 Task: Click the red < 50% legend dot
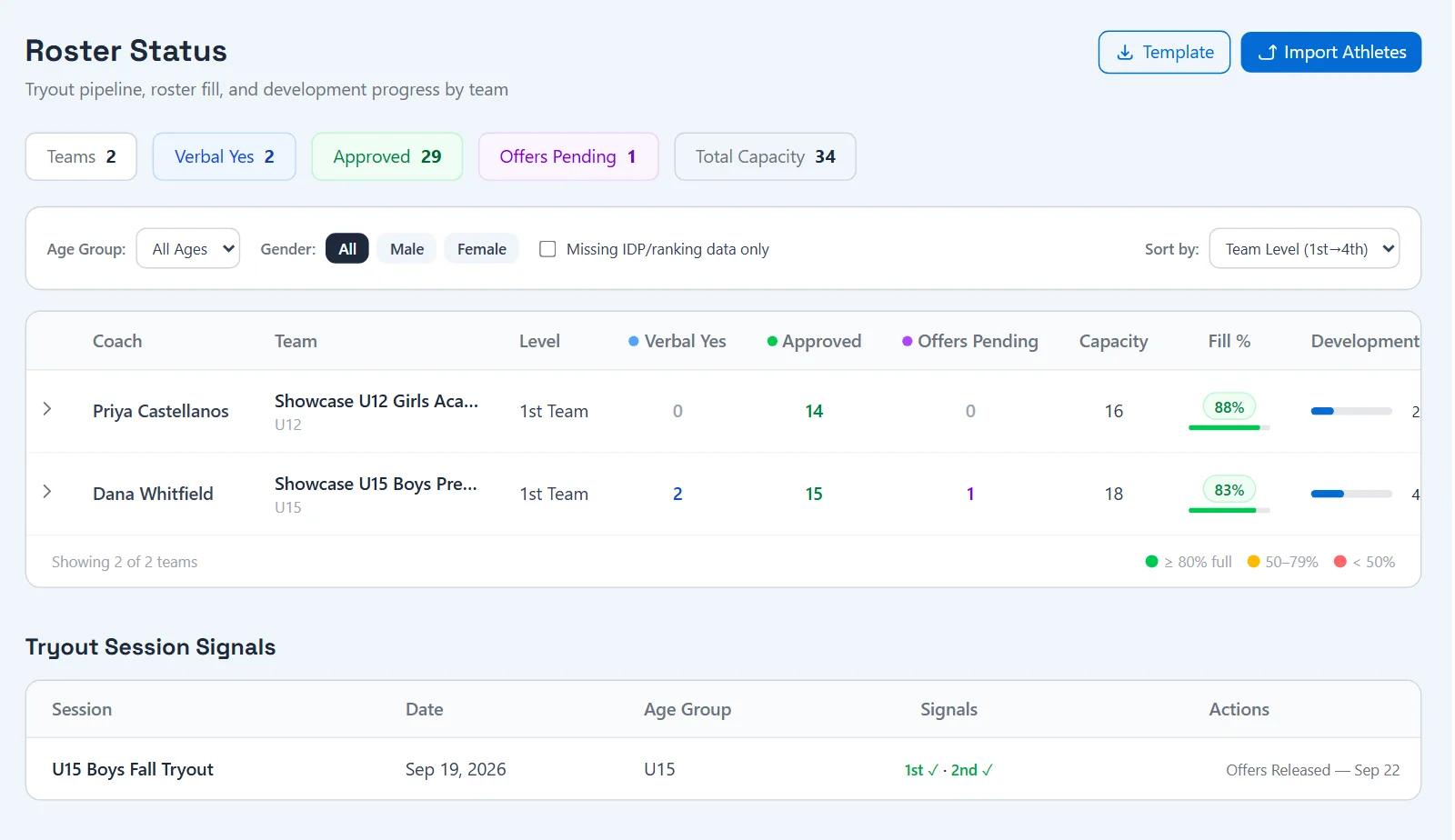[x=1340, y=561]
